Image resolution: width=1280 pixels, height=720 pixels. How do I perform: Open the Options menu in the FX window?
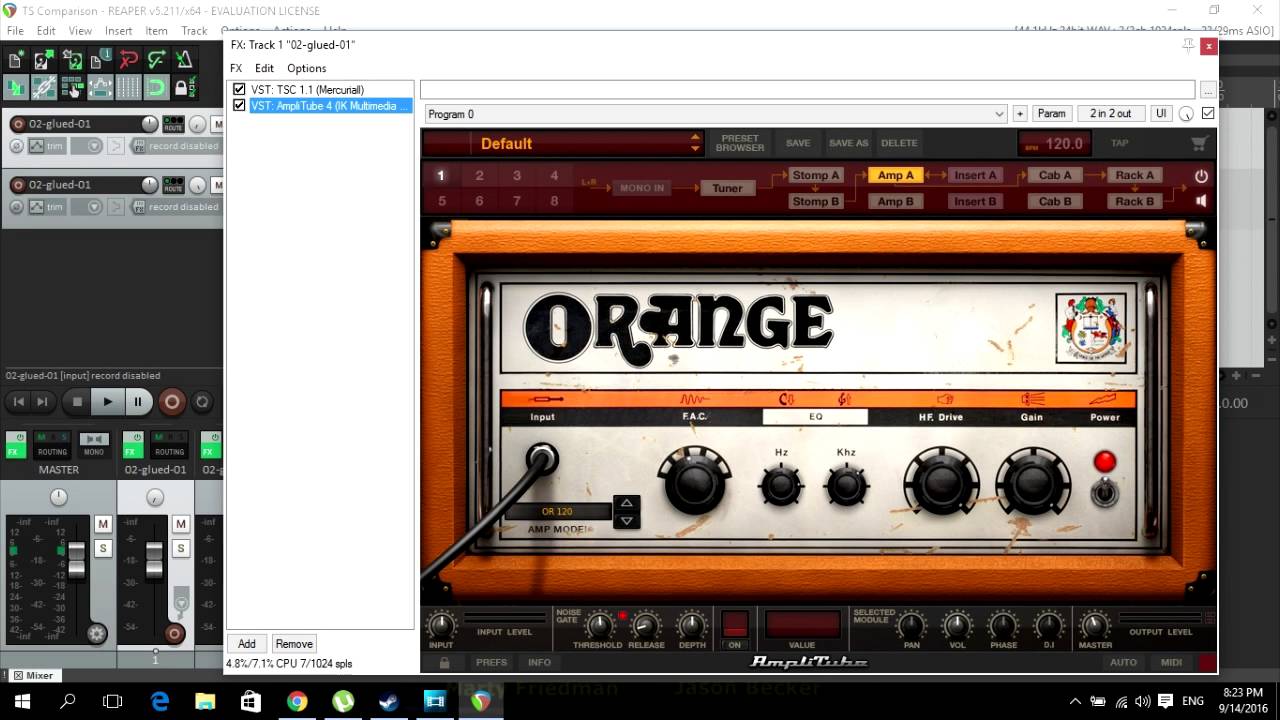tap(306, 68)
